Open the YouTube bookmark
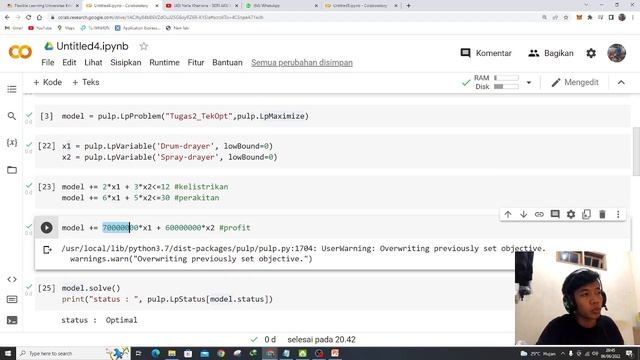The width and height of the screenshot is (640, 360). [x=40, y=28]
